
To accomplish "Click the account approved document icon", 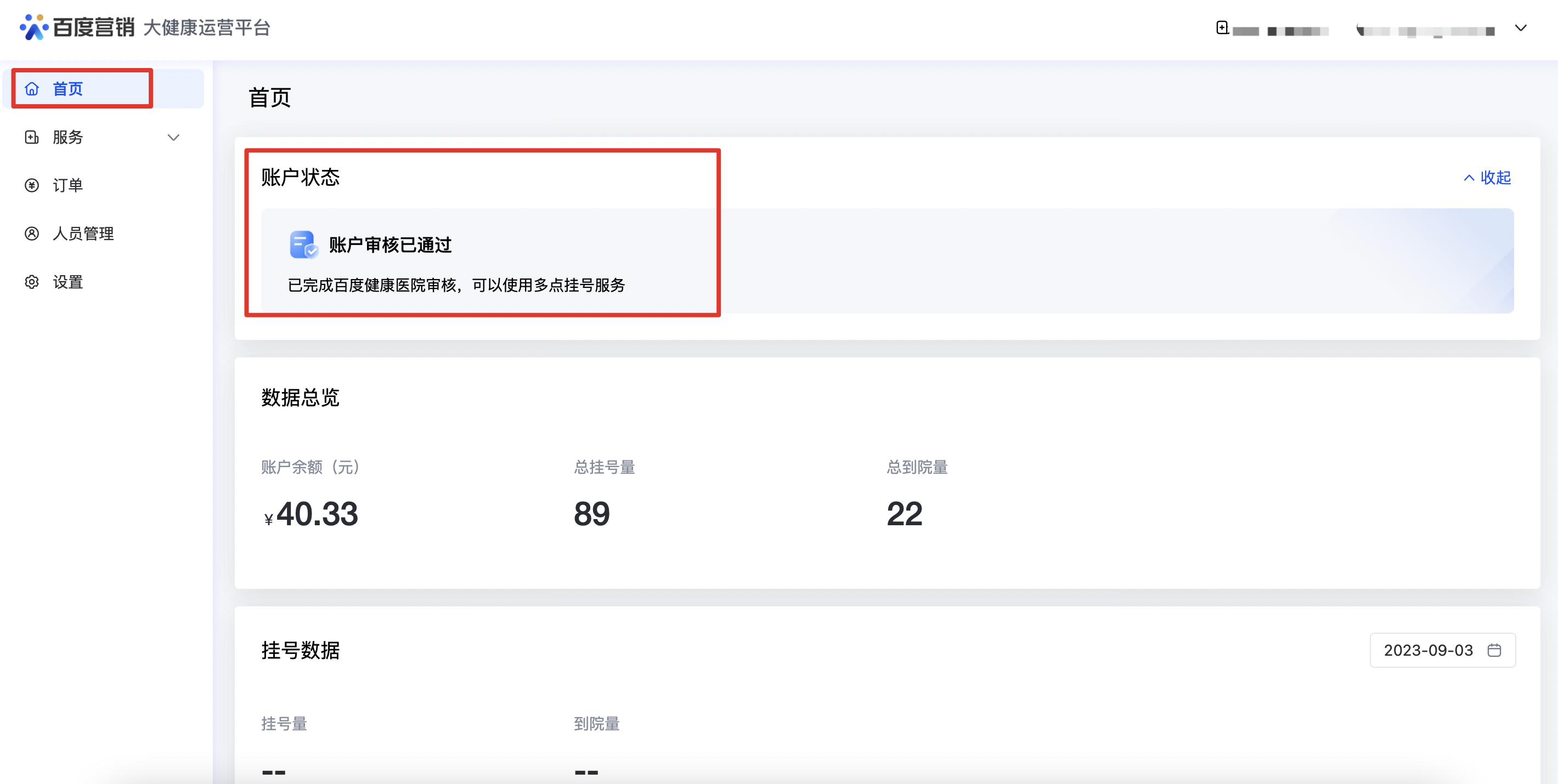I will tap(303, 245).
